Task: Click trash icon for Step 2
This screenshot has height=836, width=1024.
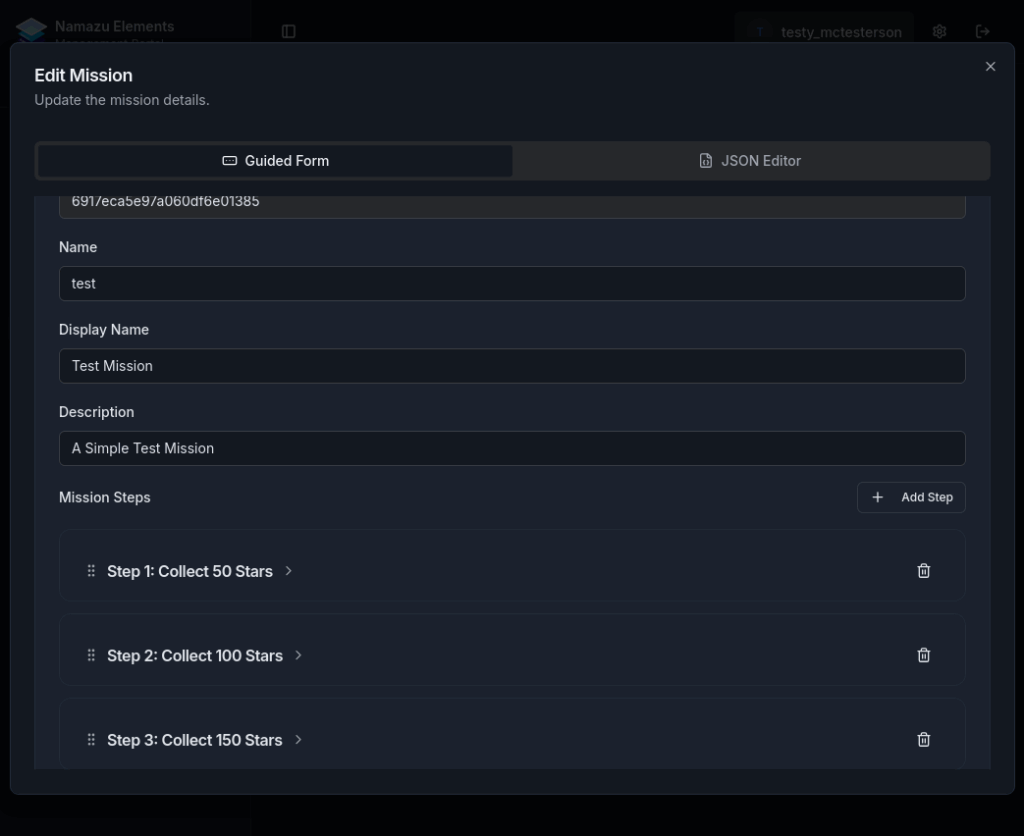Action: pyautogui.click(x=923, y=655)
